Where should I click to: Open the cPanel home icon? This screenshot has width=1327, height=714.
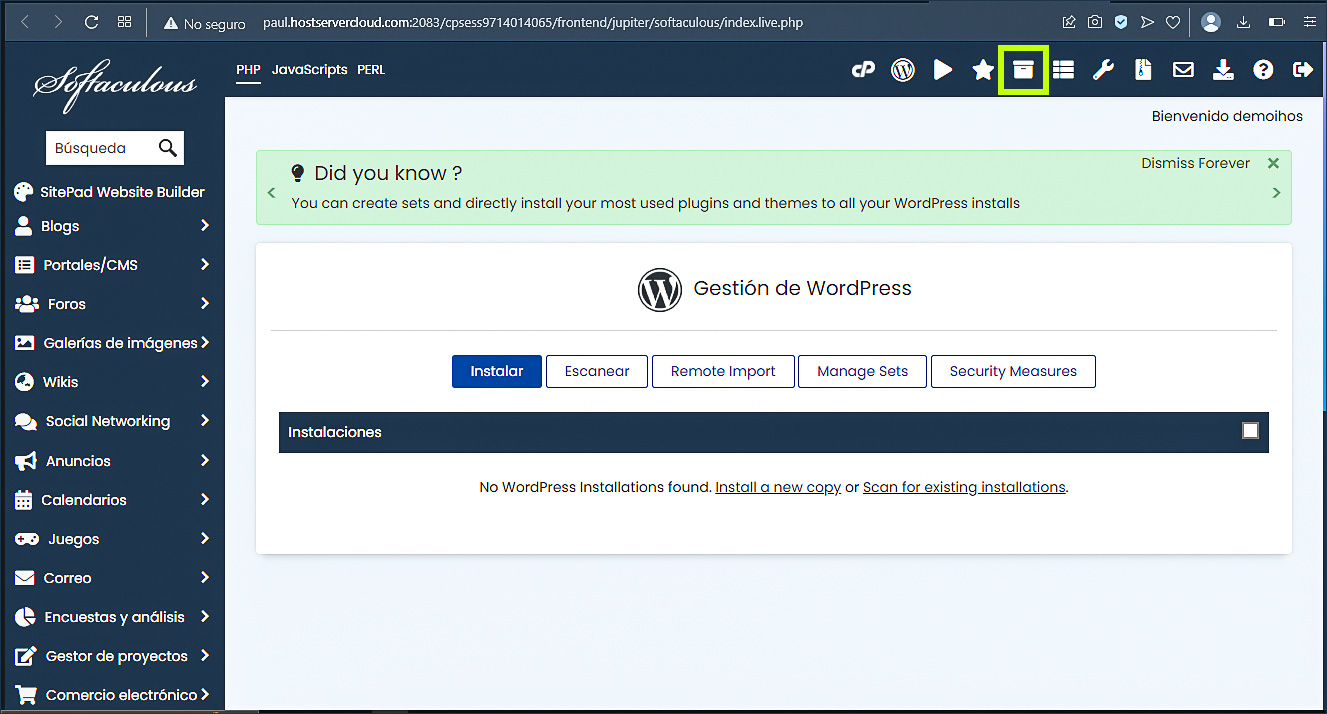(x=863, y=70)
